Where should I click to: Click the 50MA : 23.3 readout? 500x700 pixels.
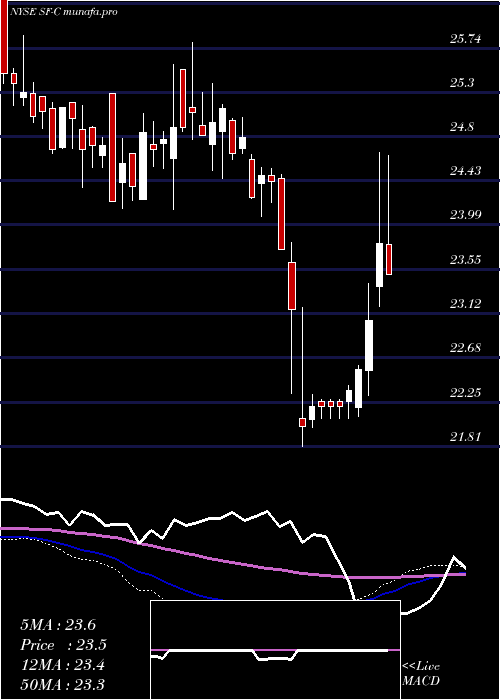click(x=62, y=684)
